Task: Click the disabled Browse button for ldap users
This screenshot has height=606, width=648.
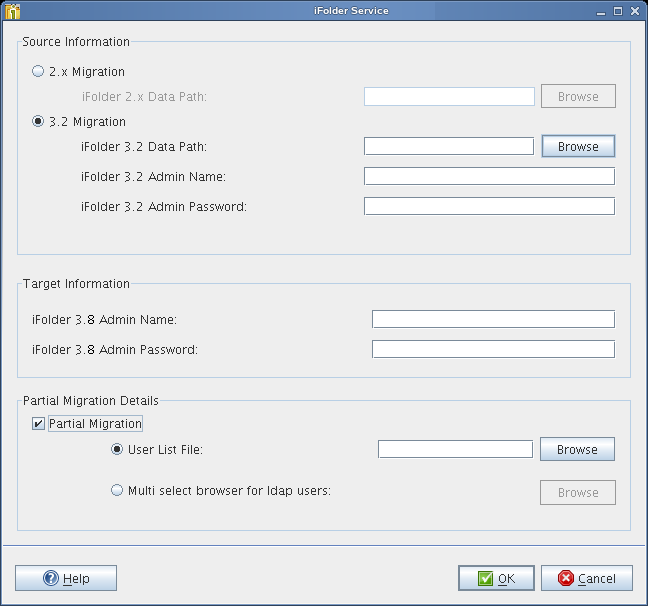Action: [578, 492]
